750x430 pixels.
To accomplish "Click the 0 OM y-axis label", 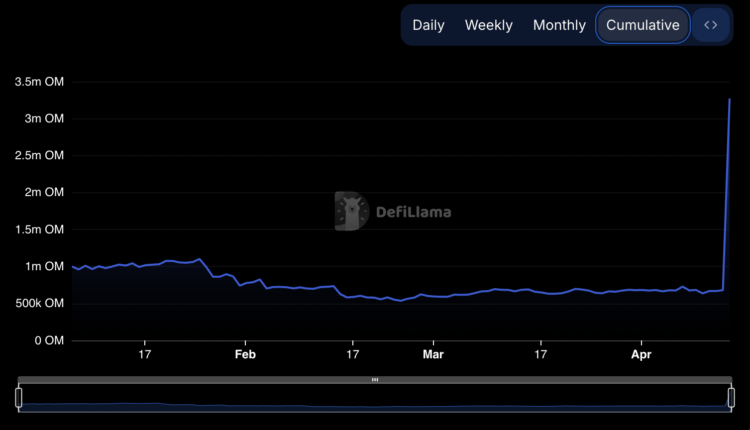I will pyautogui.click(x=47, y=340).
